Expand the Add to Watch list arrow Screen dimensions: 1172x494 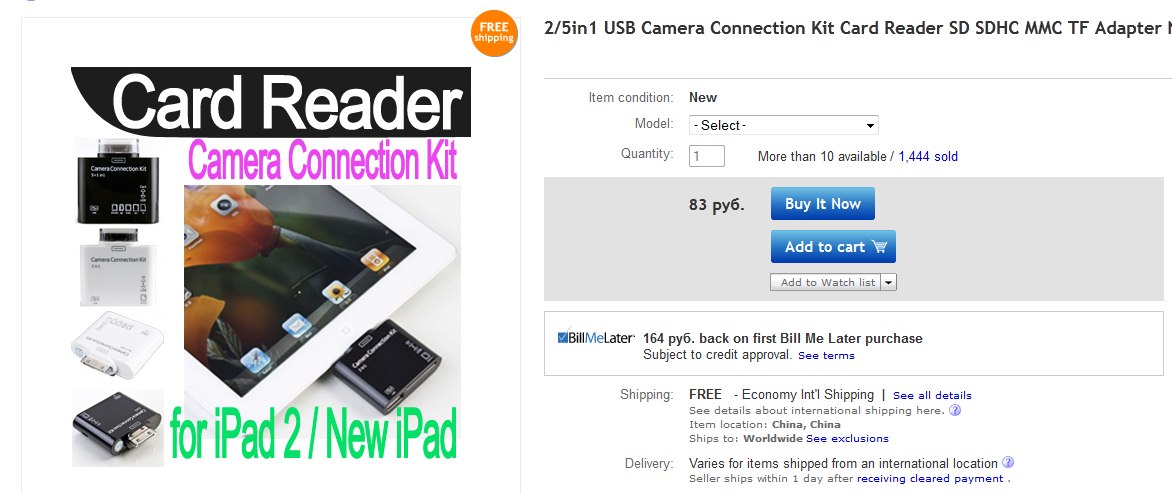click(x=889, y=282)
